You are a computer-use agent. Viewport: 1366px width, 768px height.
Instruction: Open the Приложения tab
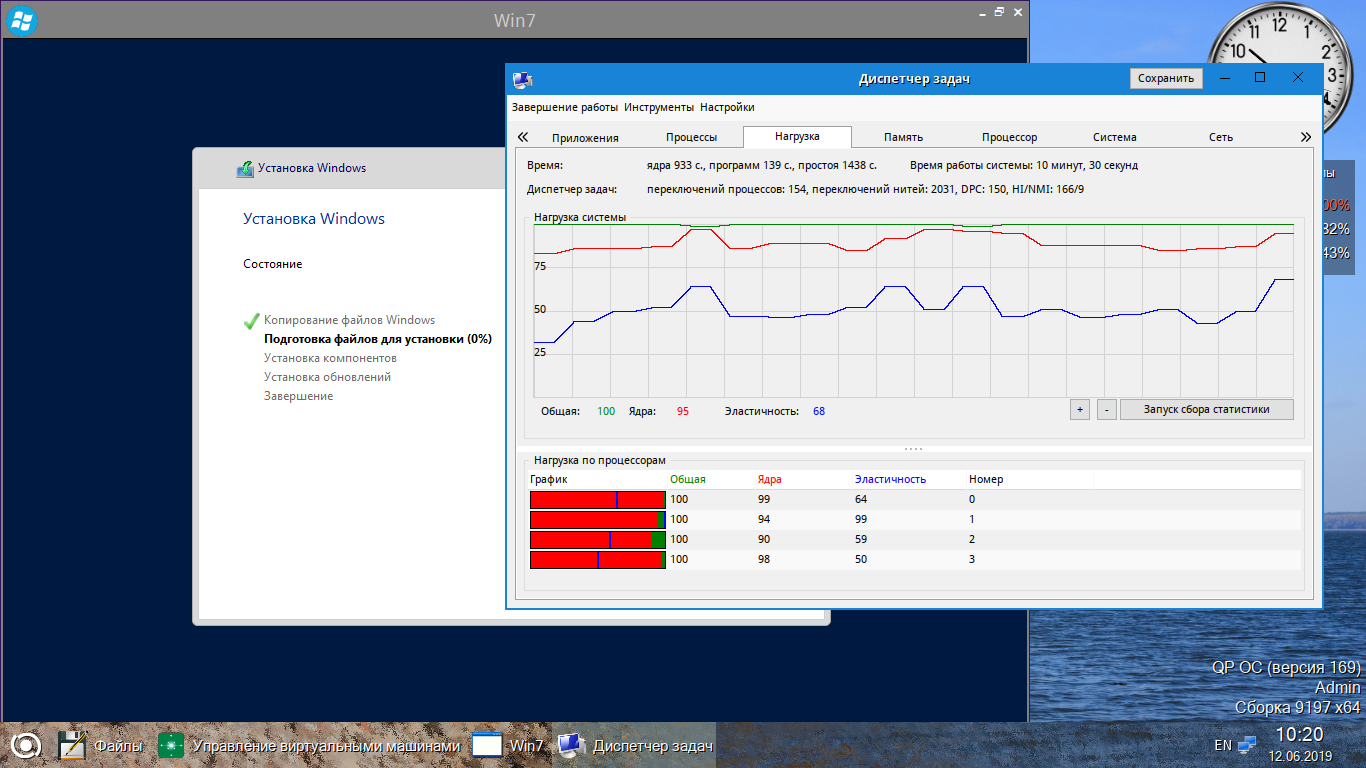585,137
